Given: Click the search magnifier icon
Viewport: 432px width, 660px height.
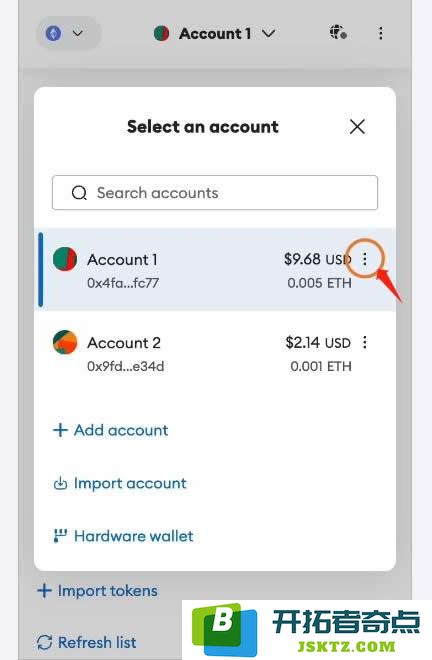Looking at the screenshot, I should [x=79, y=193].
